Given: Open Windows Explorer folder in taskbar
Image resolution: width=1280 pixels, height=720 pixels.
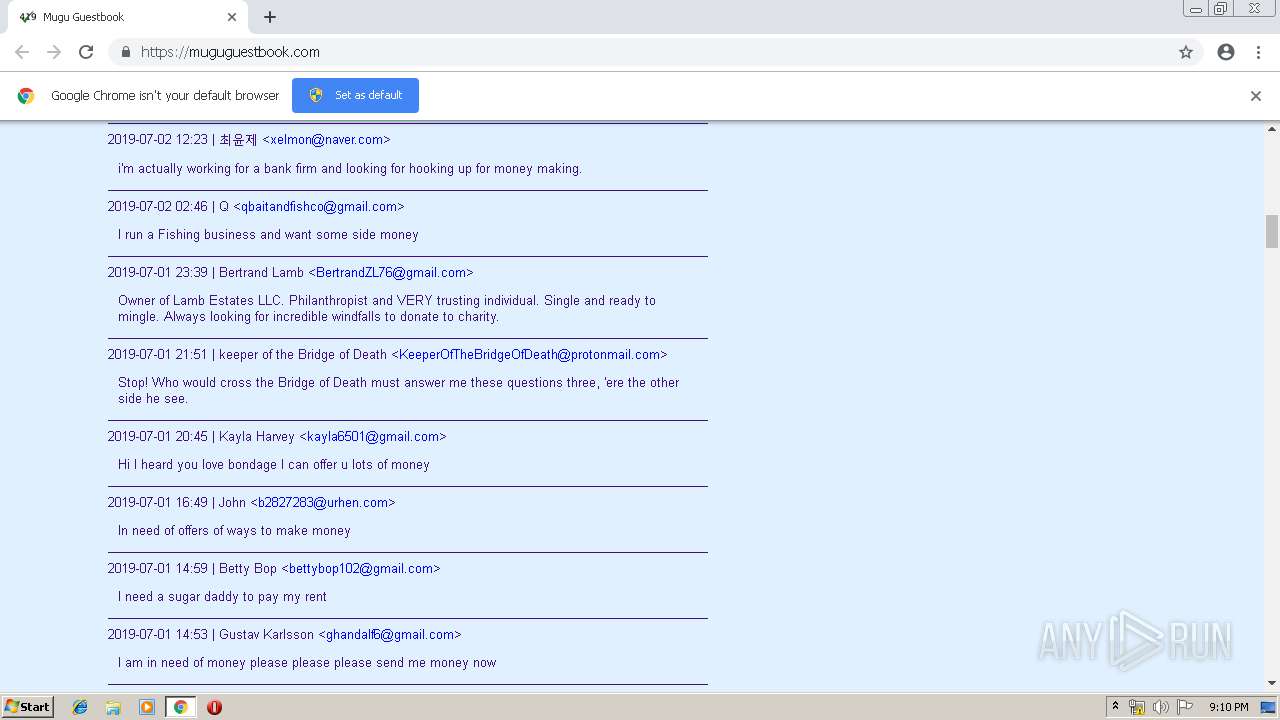Looking at the screenshot, I should [x=113, y=707].
